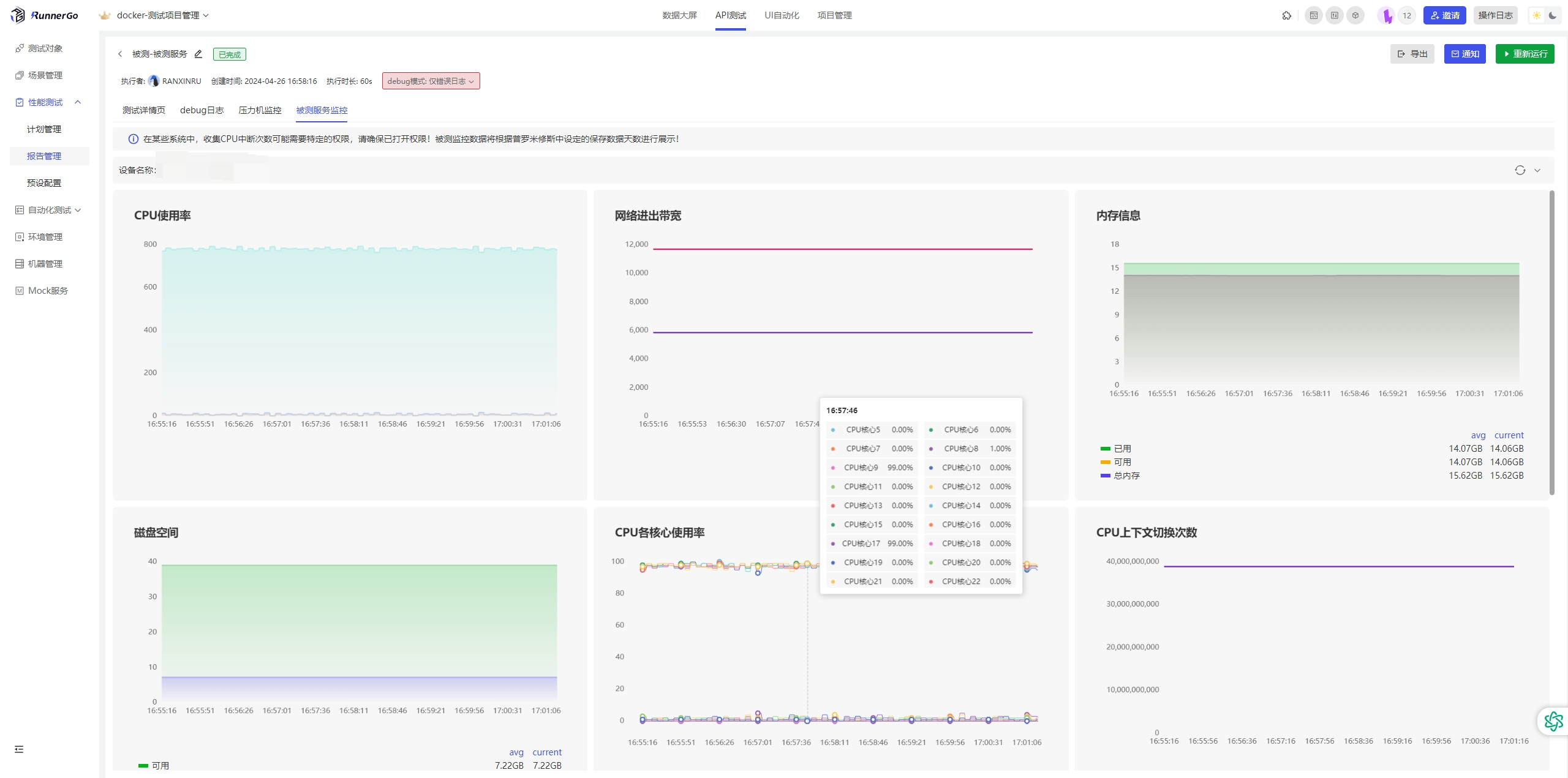This screenshot has height=778, width=1568.
Task: Click the 导出 export button
Action: pos(1412,54)
